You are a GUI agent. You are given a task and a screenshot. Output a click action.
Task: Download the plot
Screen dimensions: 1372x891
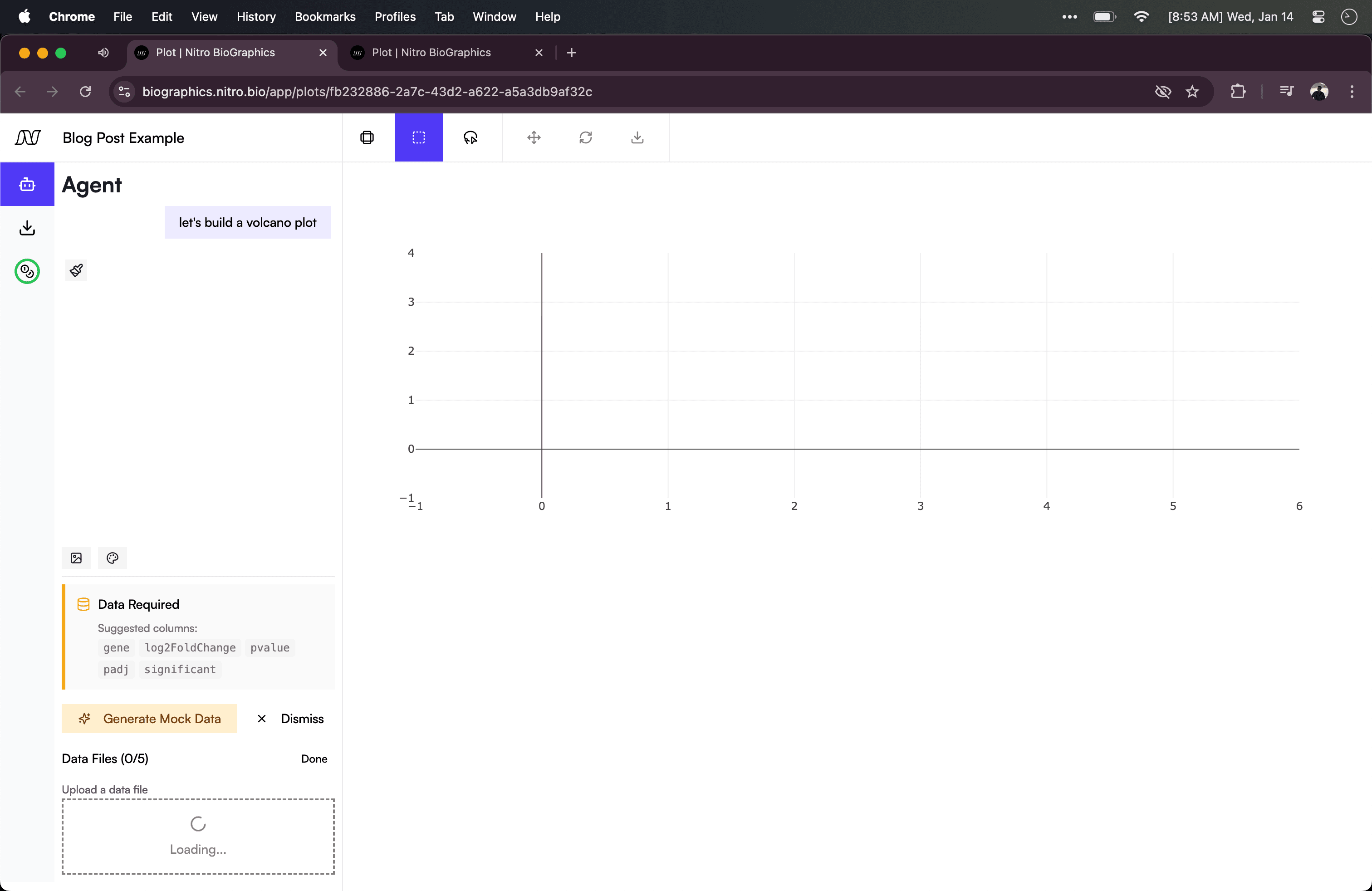coord(637,138)
